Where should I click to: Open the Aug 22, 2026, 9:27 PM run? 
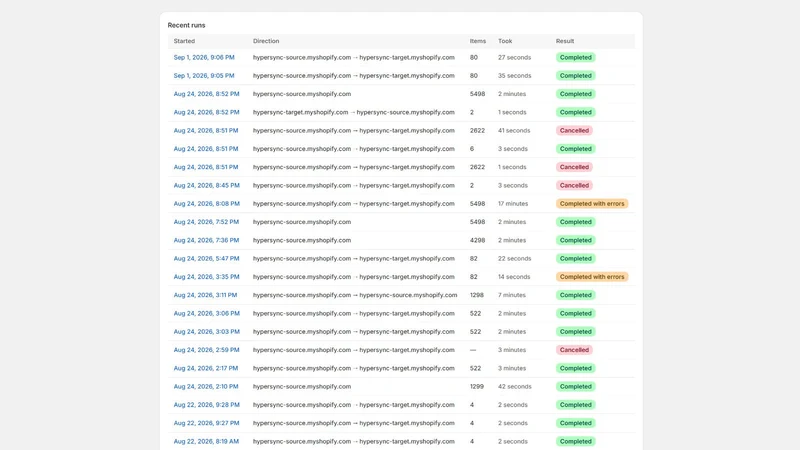[206, 423]
